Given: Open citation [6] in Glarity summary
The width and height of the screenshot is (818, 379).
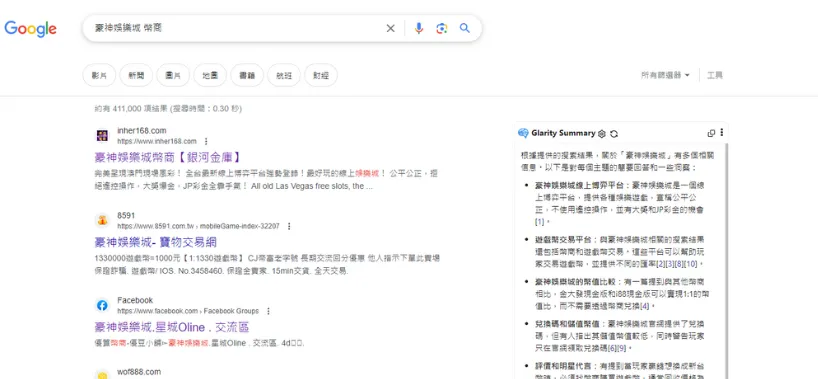Looking at the screenshot, I should point(612,348).
